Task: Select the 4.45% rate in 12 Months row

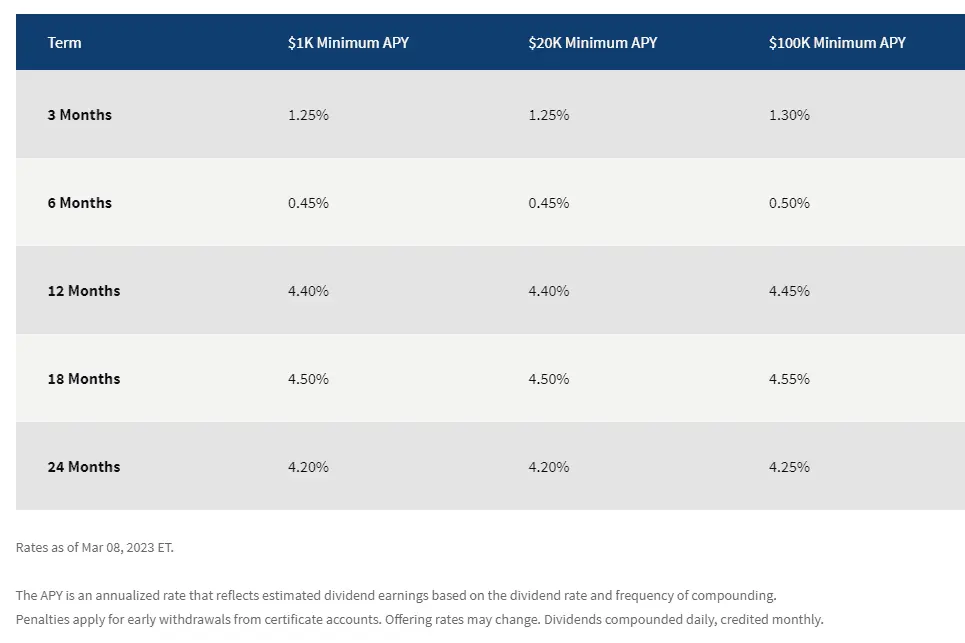Action: (789, 291)
